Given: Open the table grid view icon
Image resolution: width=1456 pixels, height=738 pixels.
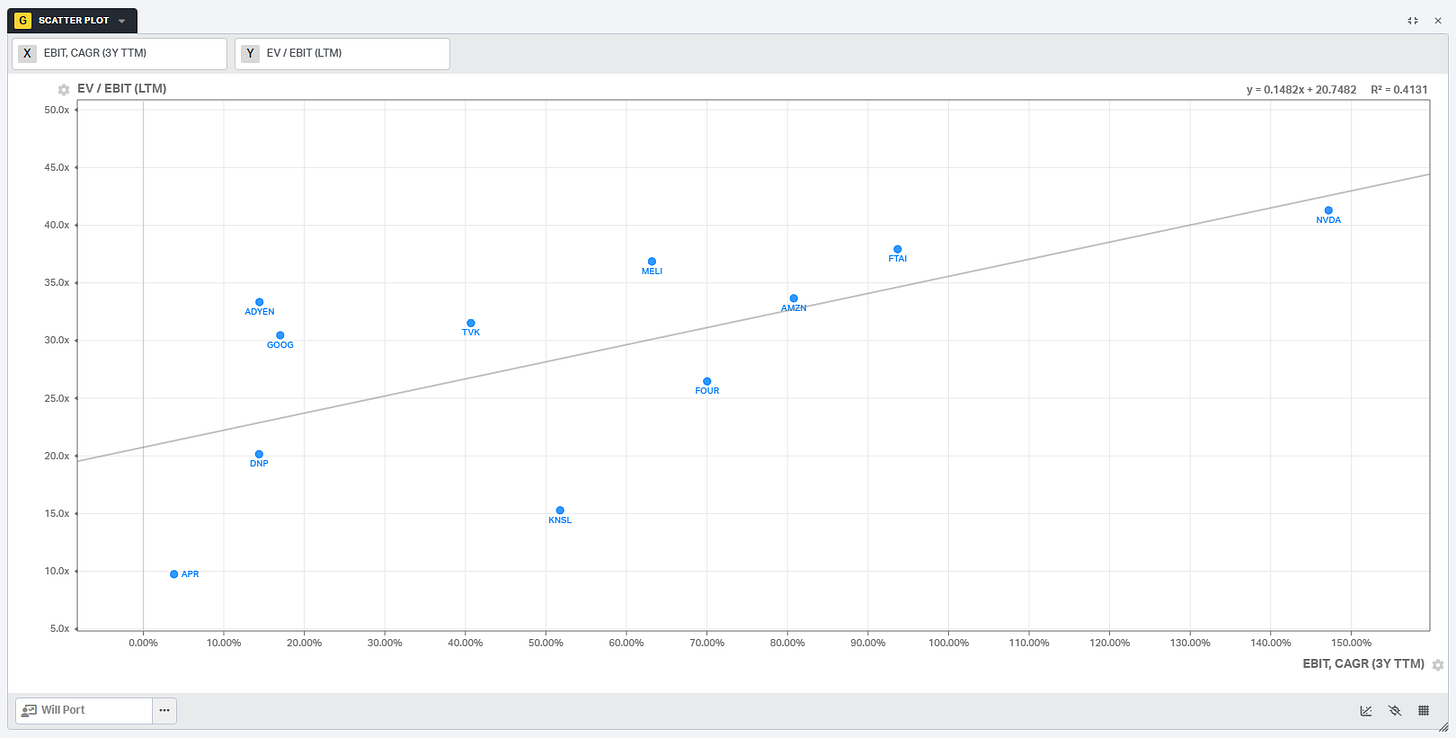Looking at the screenshot, I should pyautogui.click(x=1423, y=711).
